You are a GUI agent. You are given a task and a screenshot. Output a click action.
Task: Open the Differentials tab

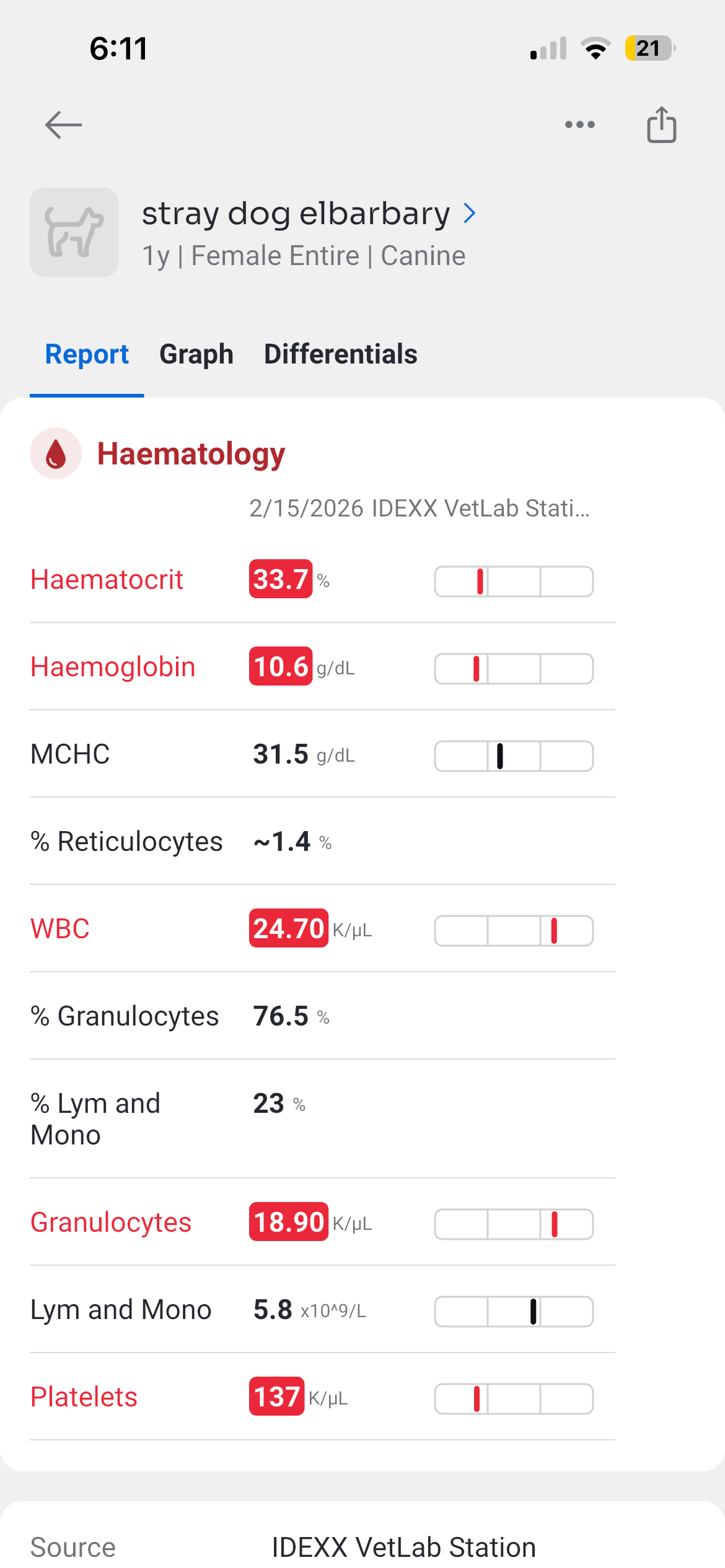click(340, 354)
